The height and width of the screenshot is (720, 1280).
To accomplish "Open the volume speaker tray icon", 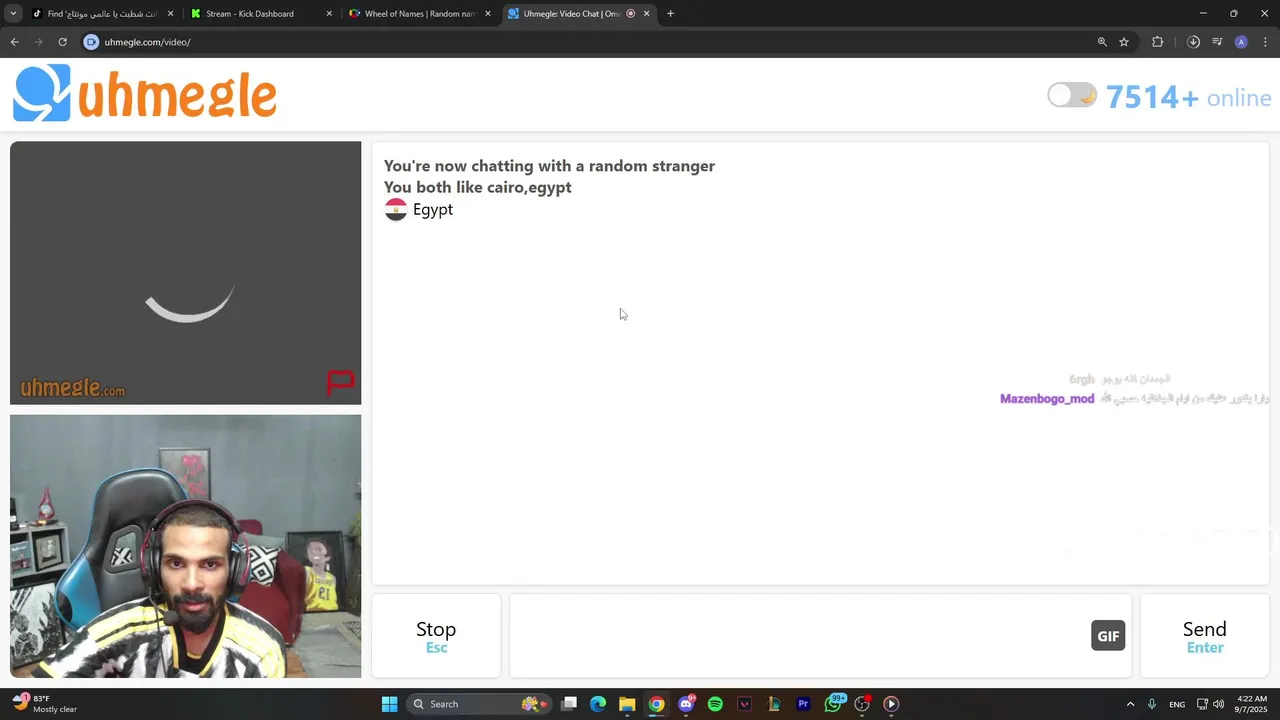I will (1218, 704).
